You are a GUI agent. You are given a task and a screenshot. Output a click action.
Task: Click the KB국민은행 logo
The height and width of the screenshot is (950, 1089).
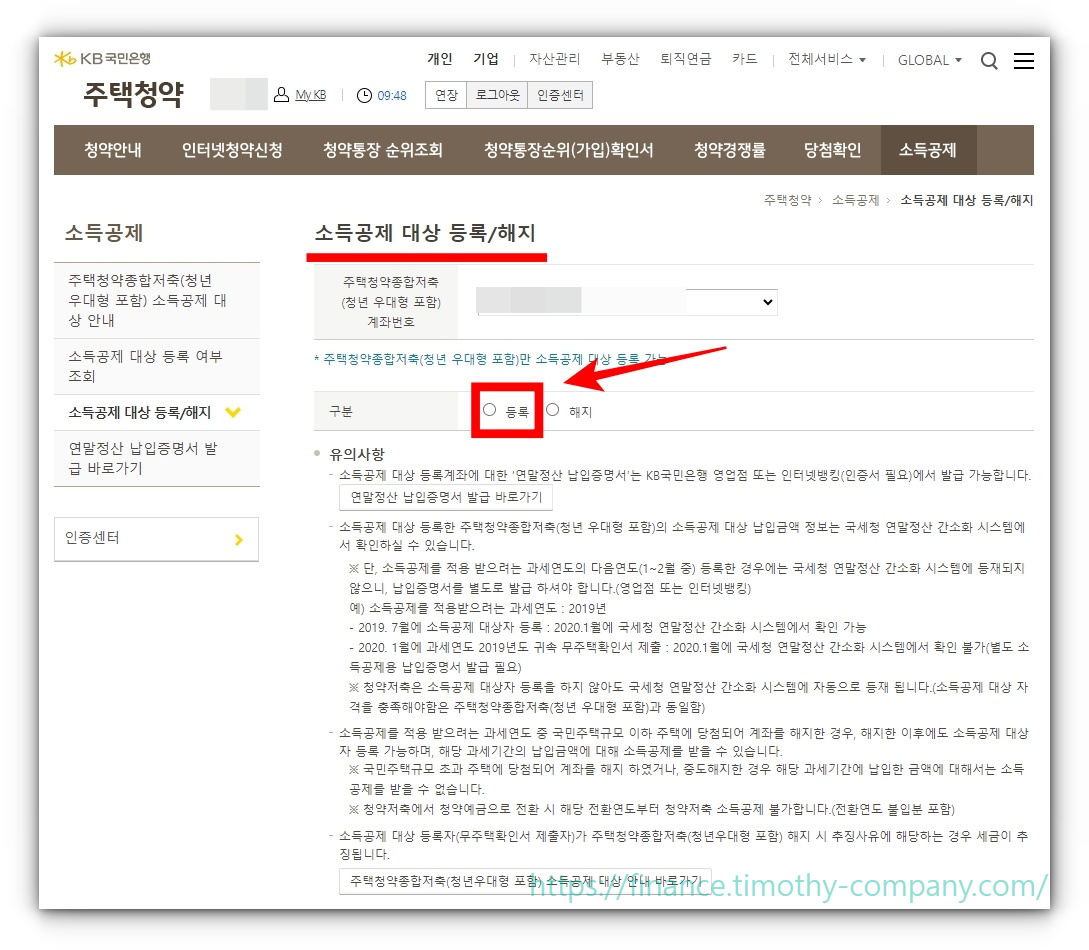100,57
